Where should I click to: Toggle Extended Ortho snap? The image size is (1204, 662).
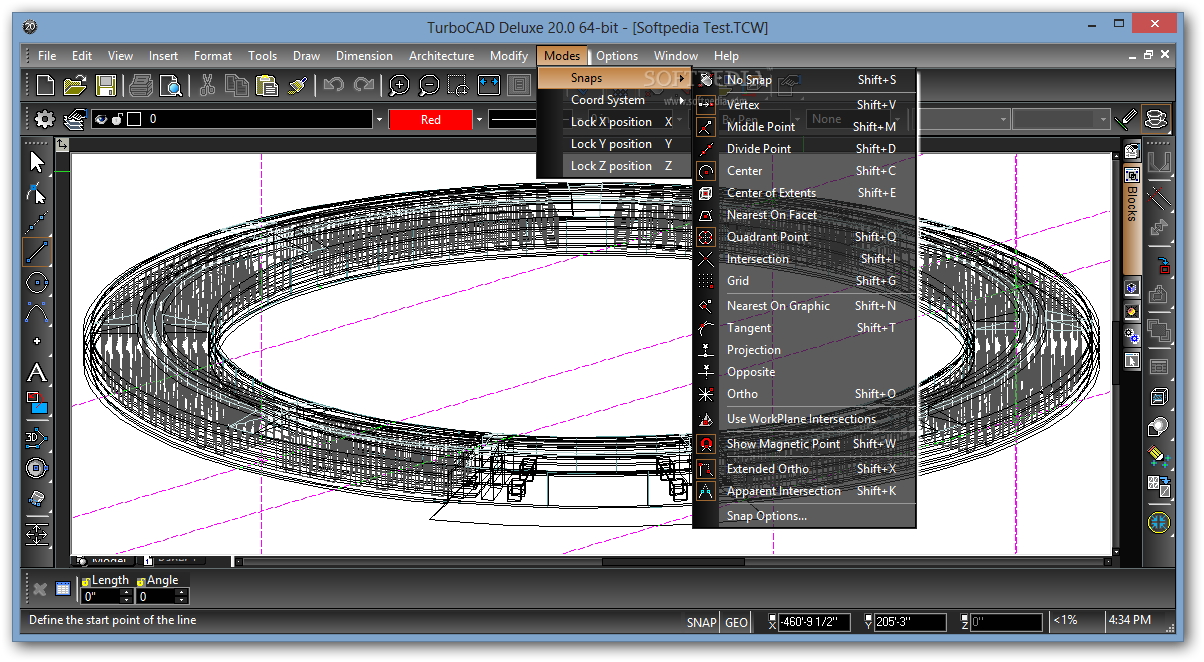point(804,469)
